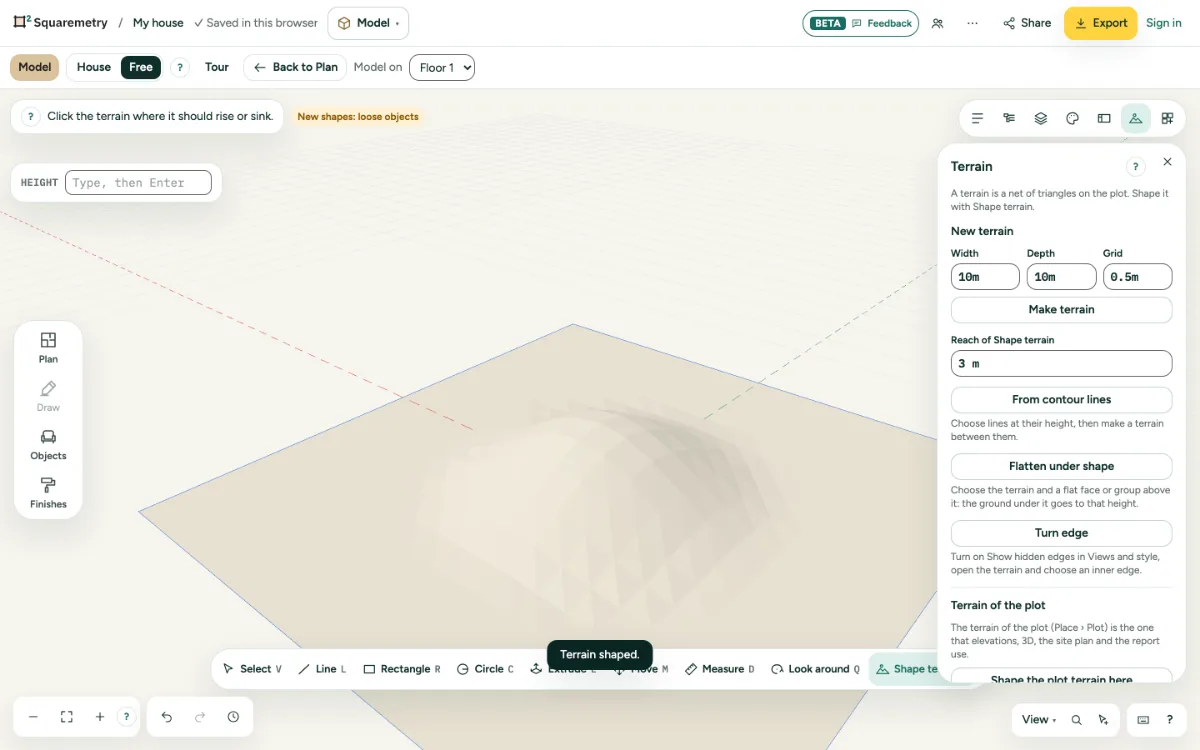Open Terrain panel help question mark

(x=1135, y=167)
